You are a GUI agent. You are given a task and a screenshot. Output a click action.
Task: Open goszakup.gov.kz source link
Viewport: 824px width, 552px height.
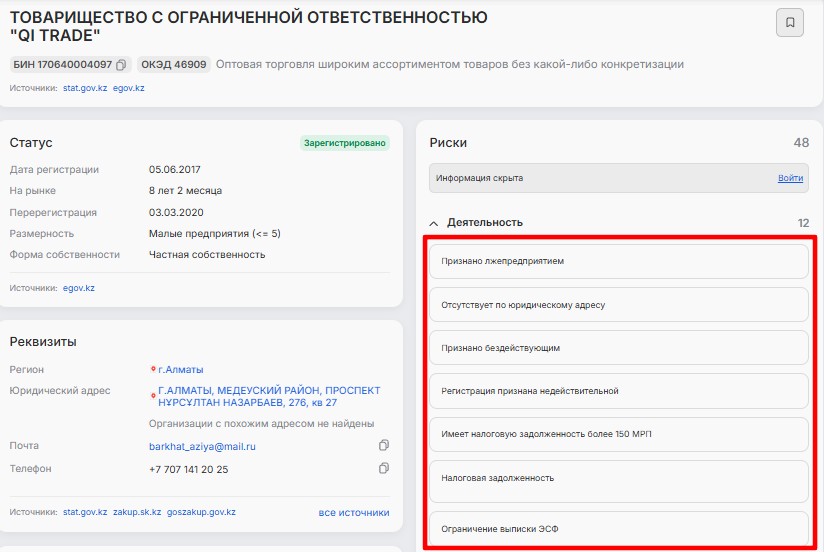click(x=201, y=512)
